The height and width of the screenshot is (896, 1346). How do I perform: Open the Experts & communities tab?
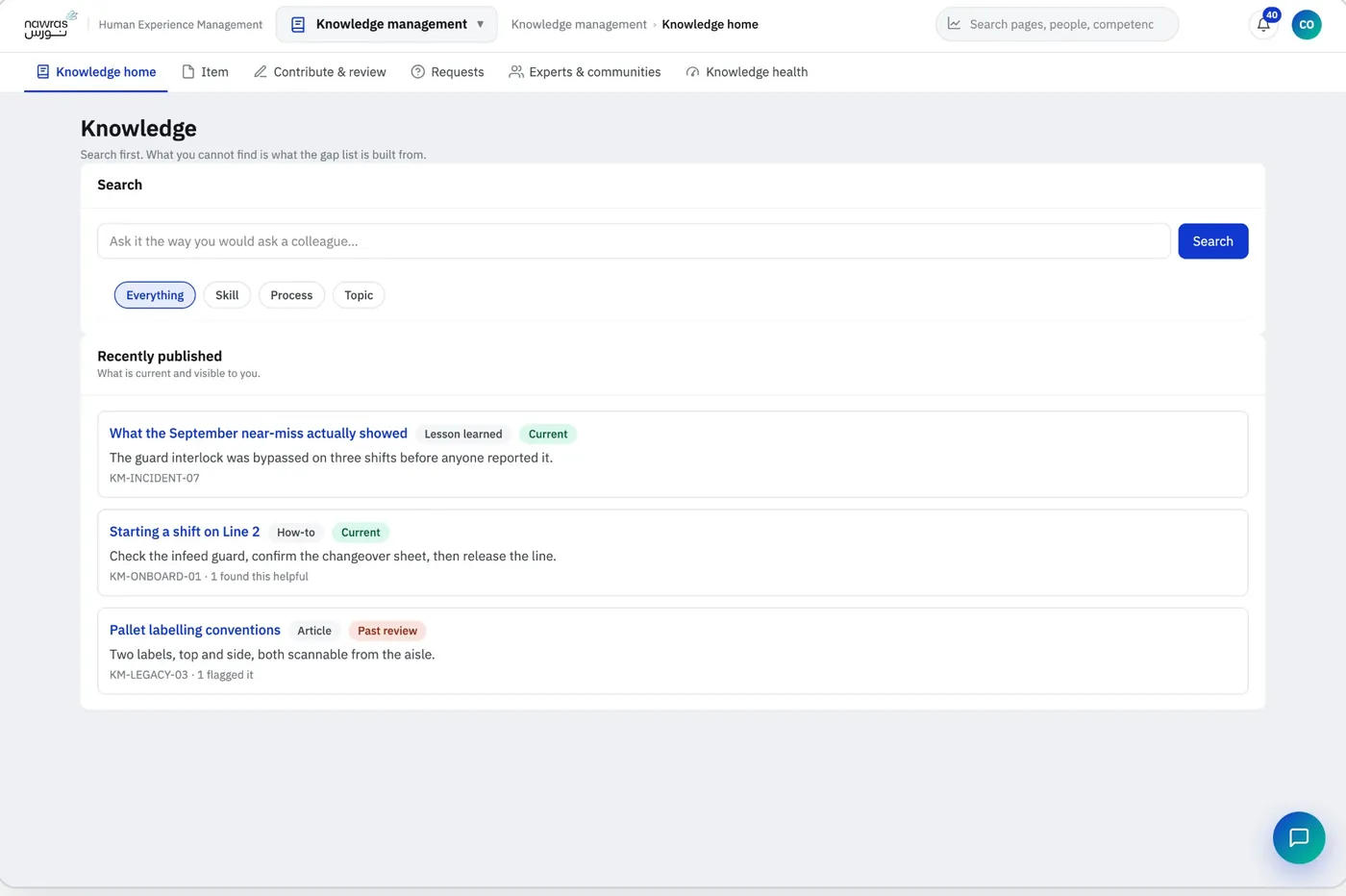tap(585, 72)
